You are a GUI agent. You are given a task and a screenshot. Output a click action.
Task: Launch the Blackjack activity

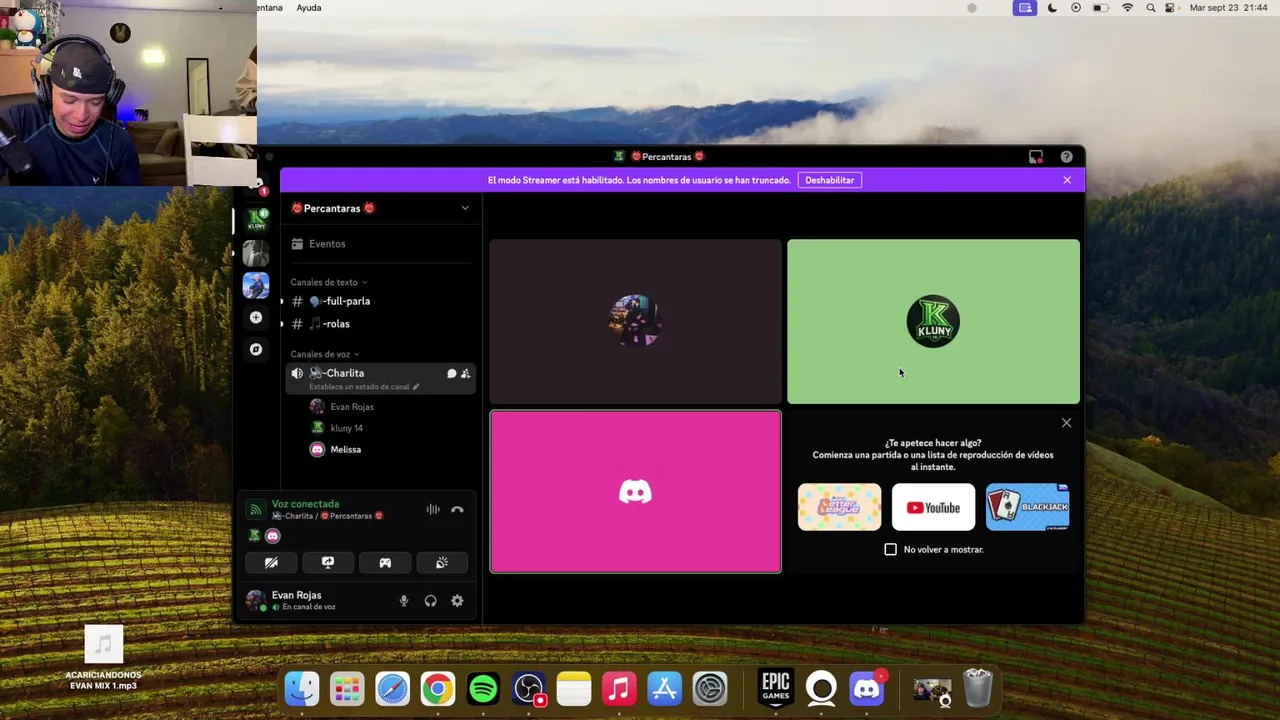[1027, 507]
